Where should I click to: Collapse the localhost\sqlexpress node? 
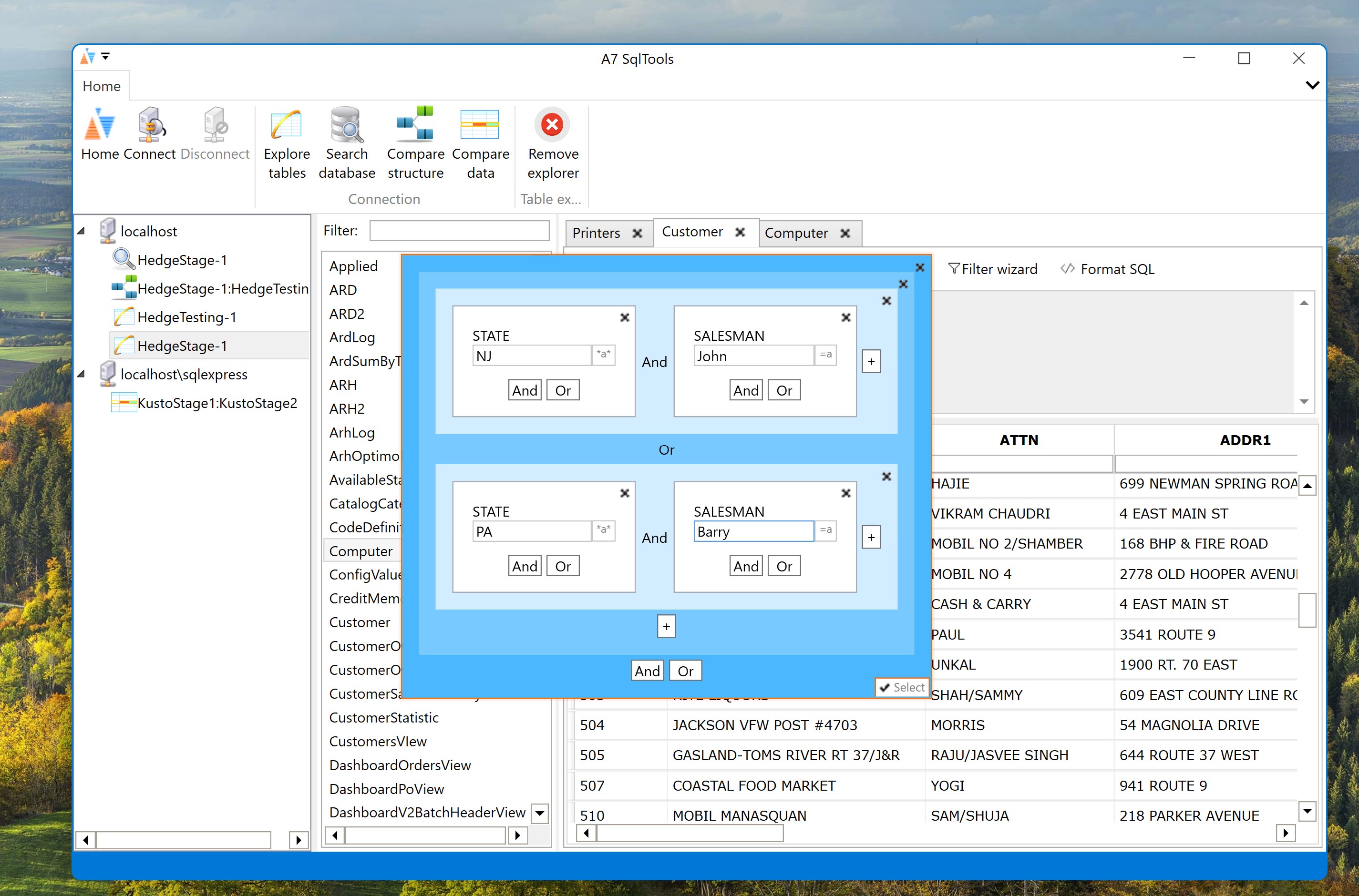pos(82,374)
